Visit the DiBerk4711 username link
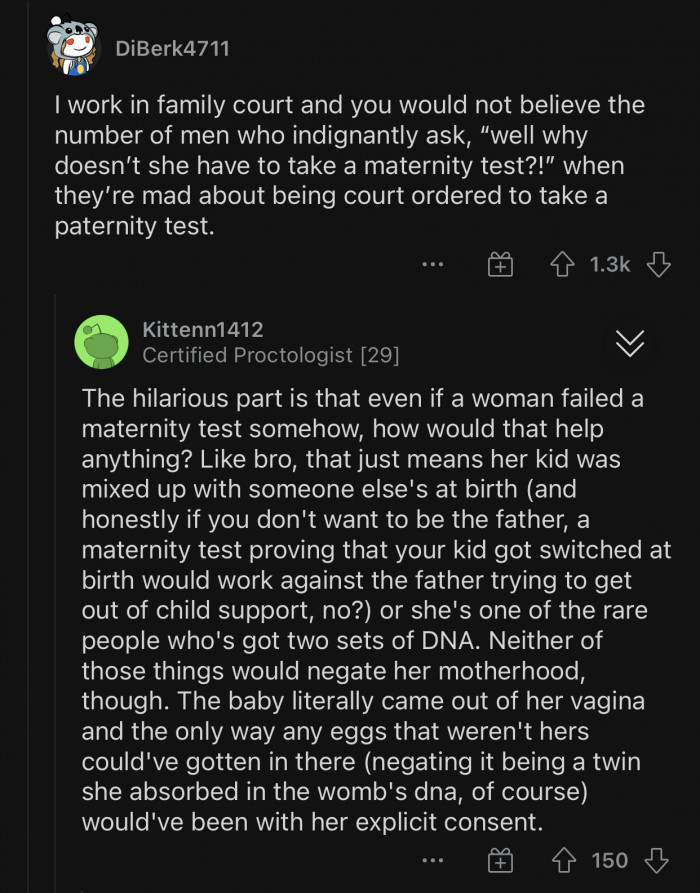Viewport: 700px width, 893px height. coord(171,47)
